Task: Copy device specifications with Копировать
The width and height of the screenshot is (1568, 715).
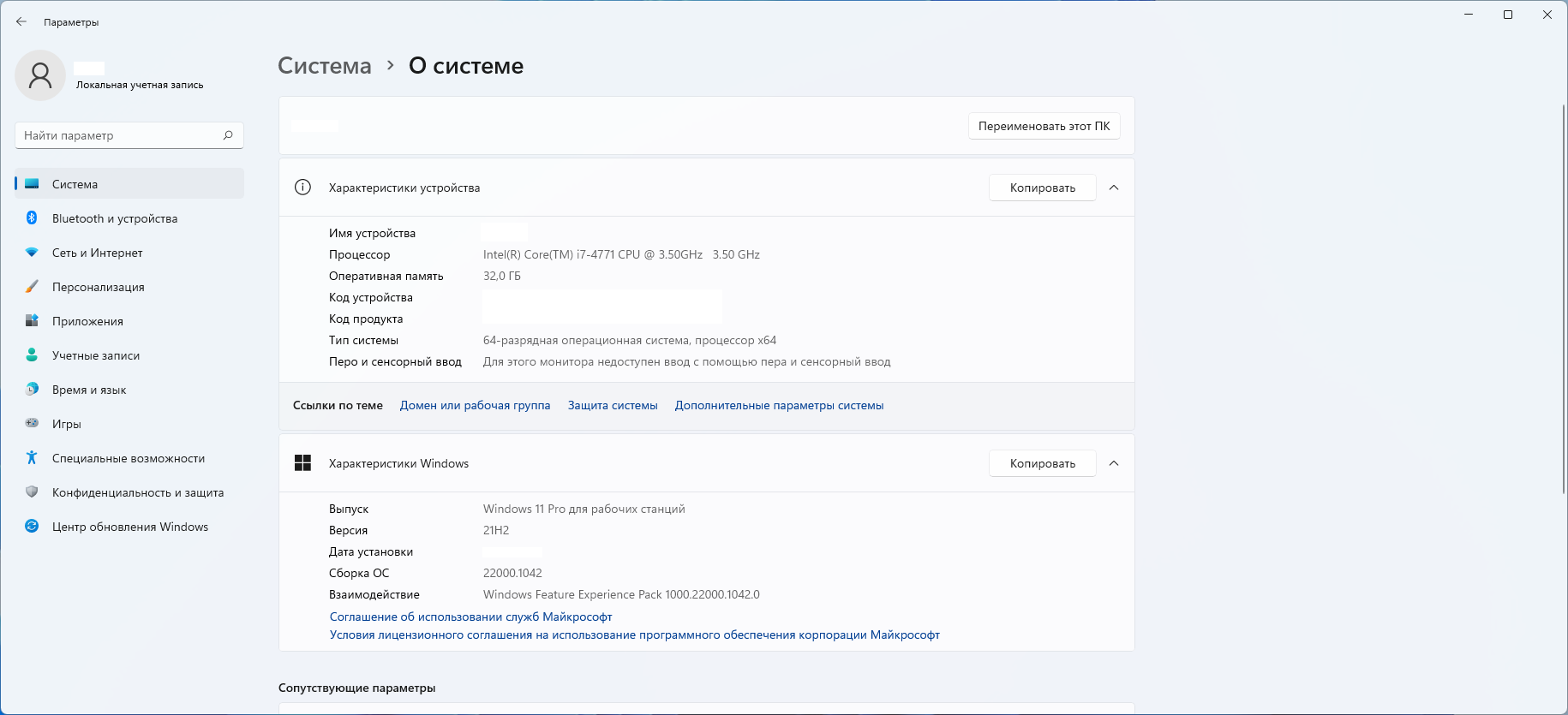Action: pos(1043,188)
